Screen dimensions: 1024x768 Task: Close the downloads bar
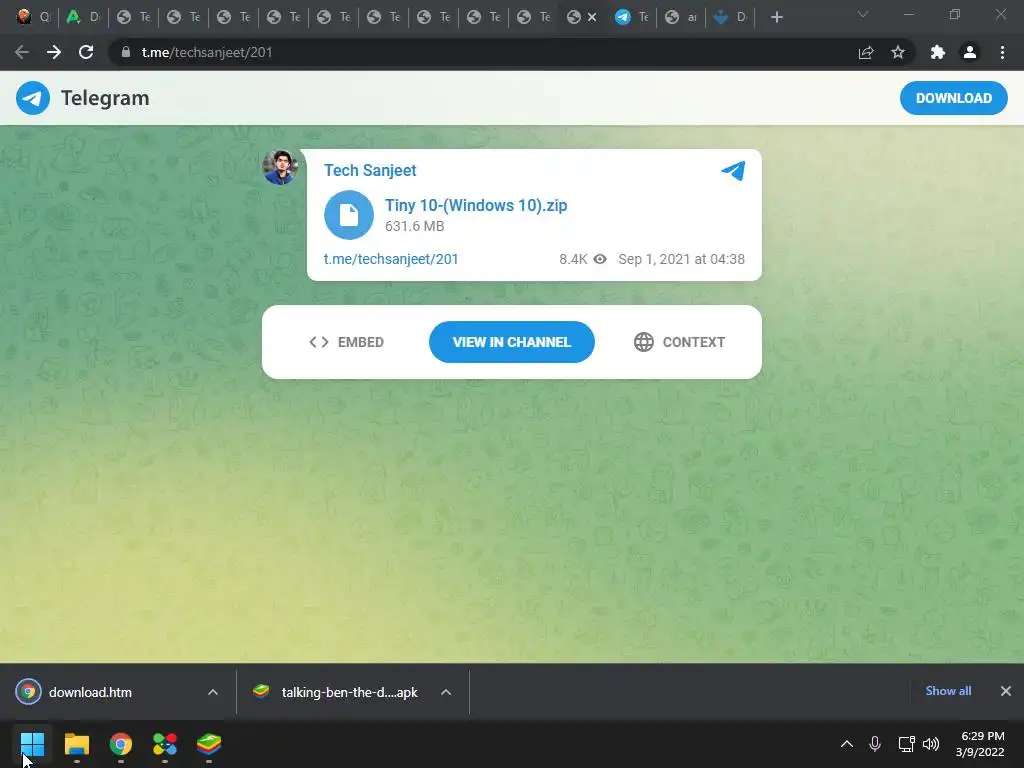click(x=1006, y=691)
